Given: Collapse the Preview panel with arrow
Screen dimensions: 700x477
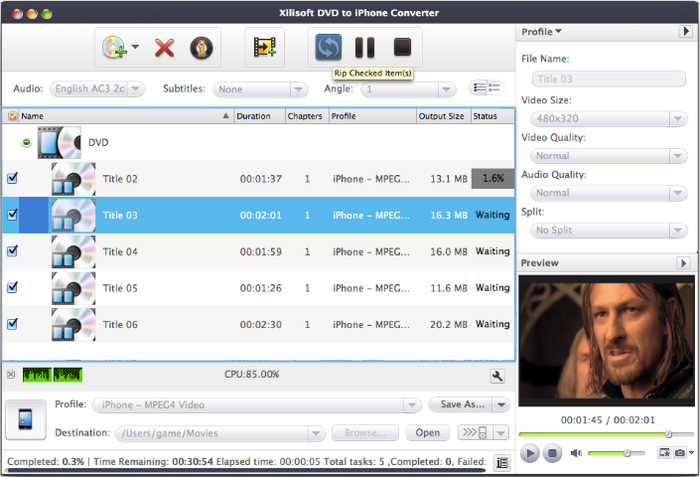Looking at the screenshot, I should click(683, 263).
